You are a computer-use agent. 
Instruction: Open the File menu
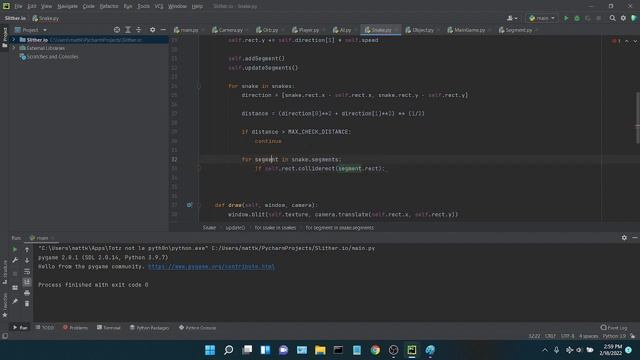18,6
